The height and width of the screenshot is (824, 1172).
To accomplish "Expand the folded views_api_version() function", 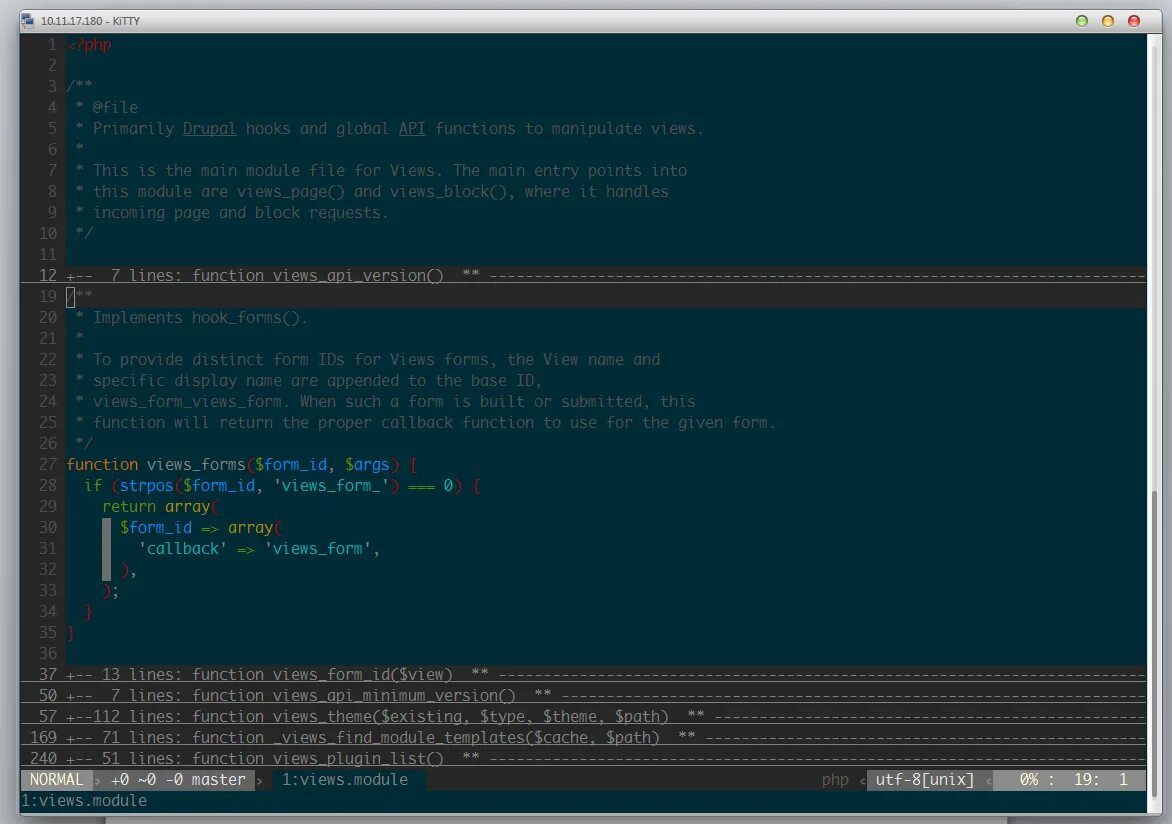I will coord(583,275).
